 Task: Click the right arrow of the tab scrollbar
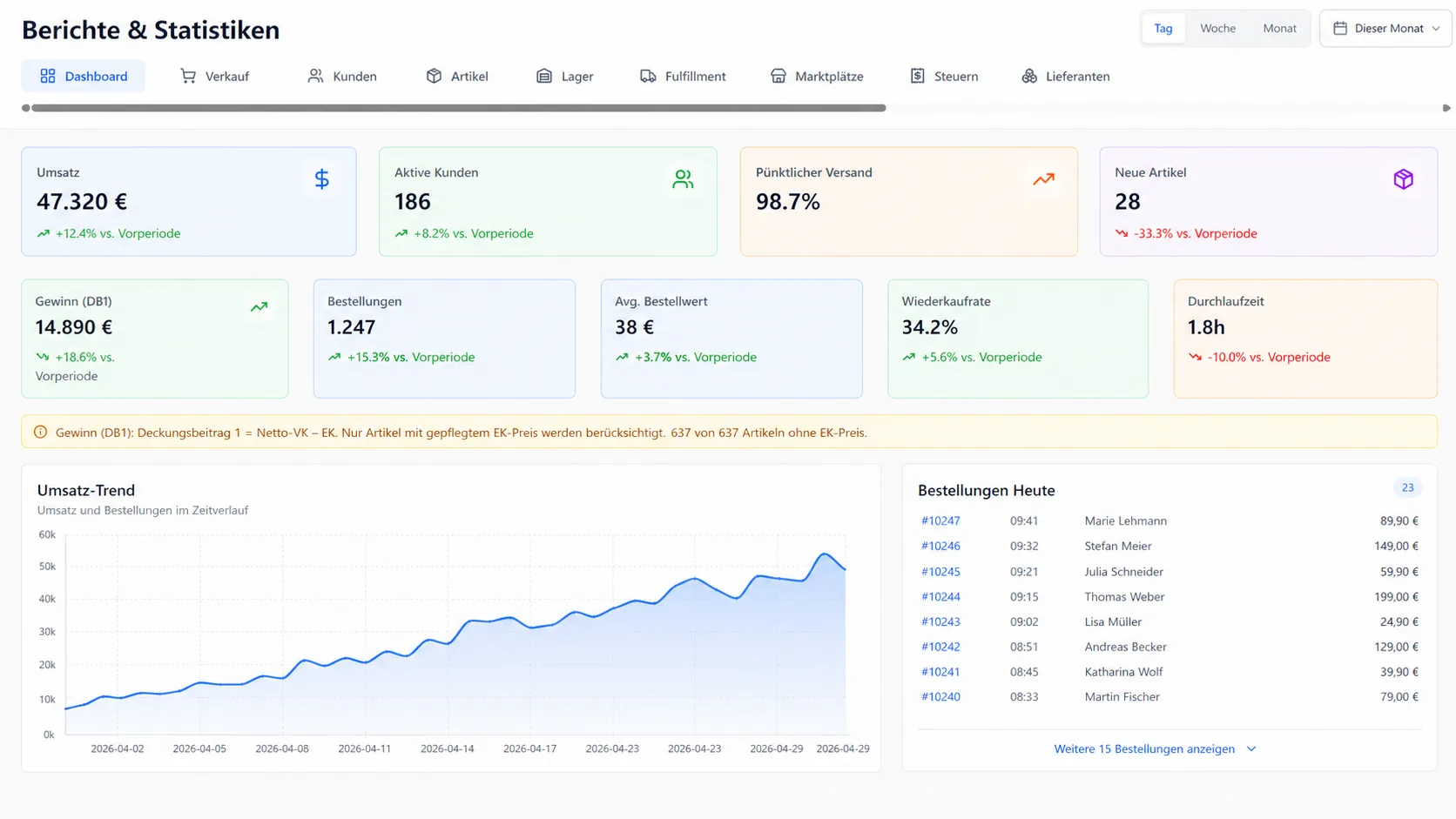1446,109
